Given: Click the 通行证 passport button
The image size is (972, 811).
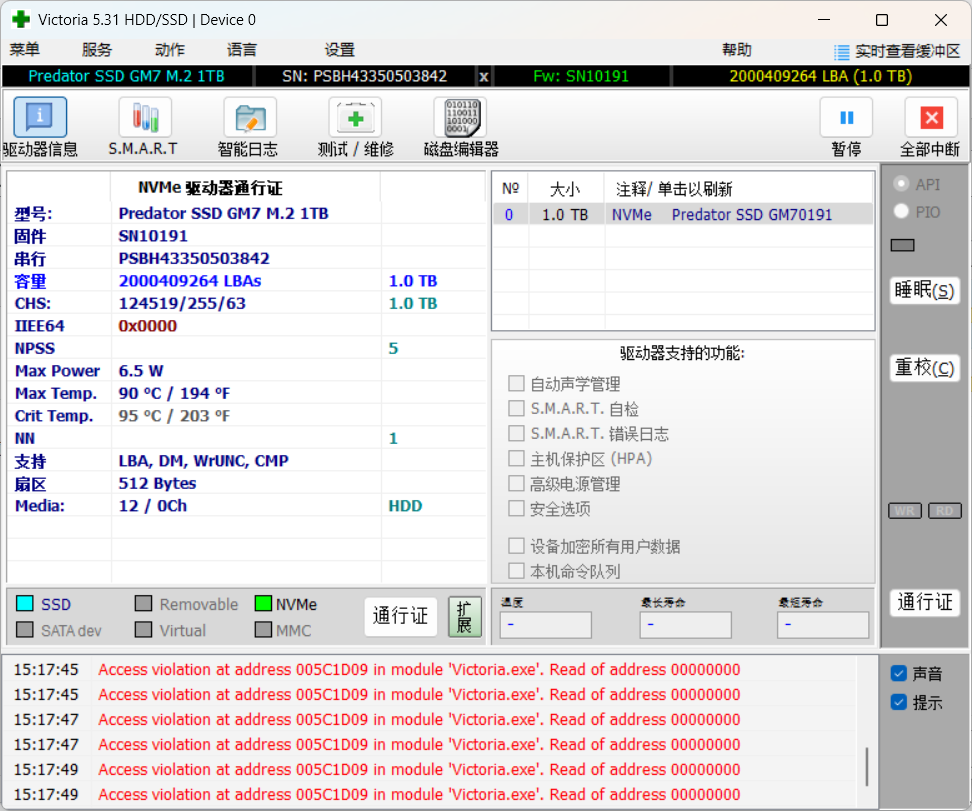Looking at the screenshot, I should (x=401, y=617).
